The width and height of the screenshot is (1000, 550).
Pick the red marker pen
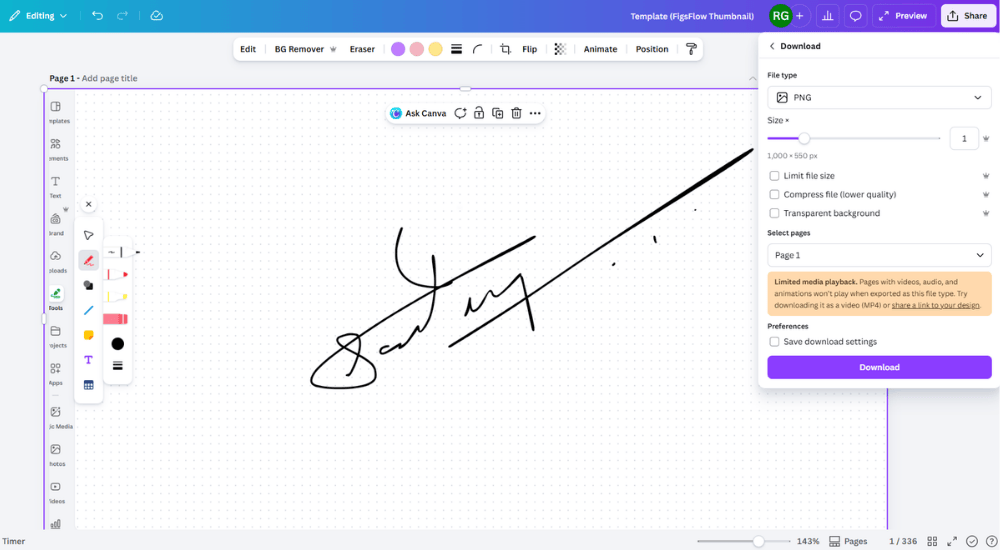pos(117,274)
